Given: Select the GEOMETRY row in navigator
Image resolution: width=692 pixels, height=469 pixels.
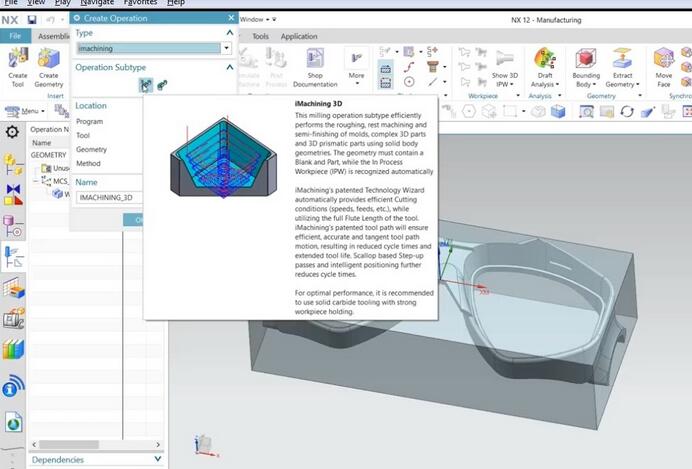Looking at the screenshot, I should pos(49,155).
